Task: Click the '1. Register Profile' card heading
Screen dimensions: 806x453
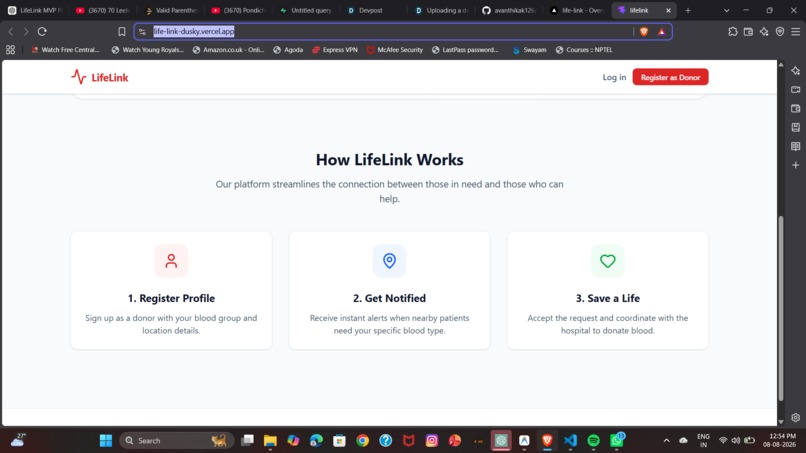Action: 171,298
